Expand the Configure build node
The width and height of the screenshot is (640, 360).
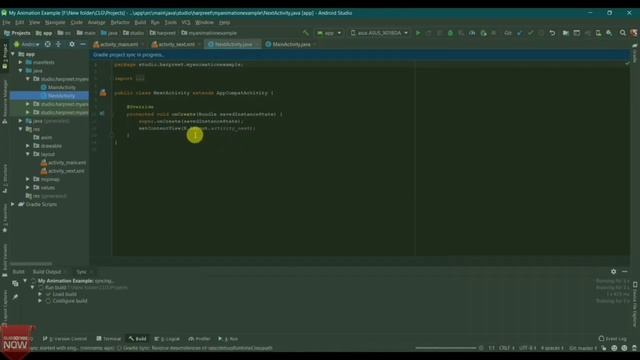(x=40, y=301)
